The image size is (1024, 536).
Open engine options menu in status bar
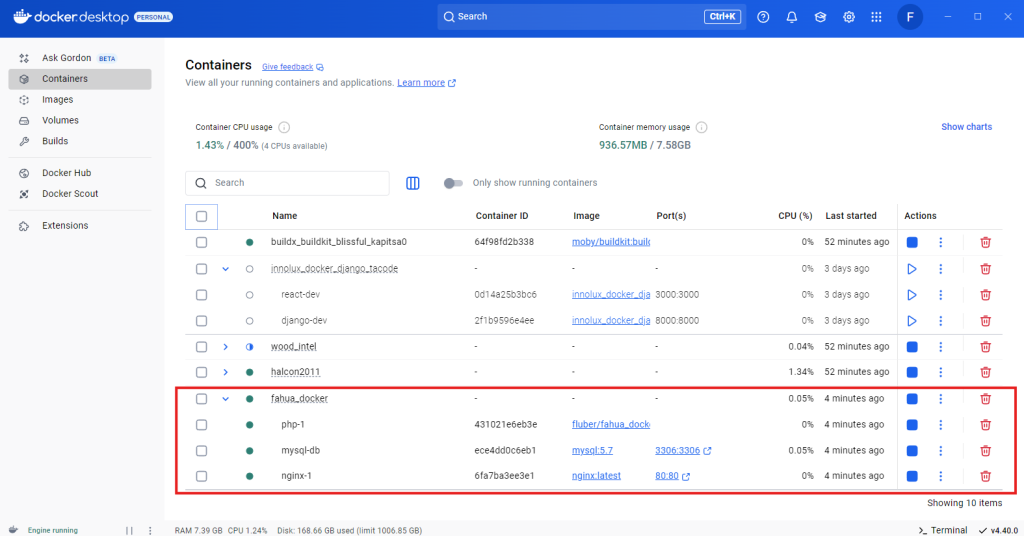150,530
